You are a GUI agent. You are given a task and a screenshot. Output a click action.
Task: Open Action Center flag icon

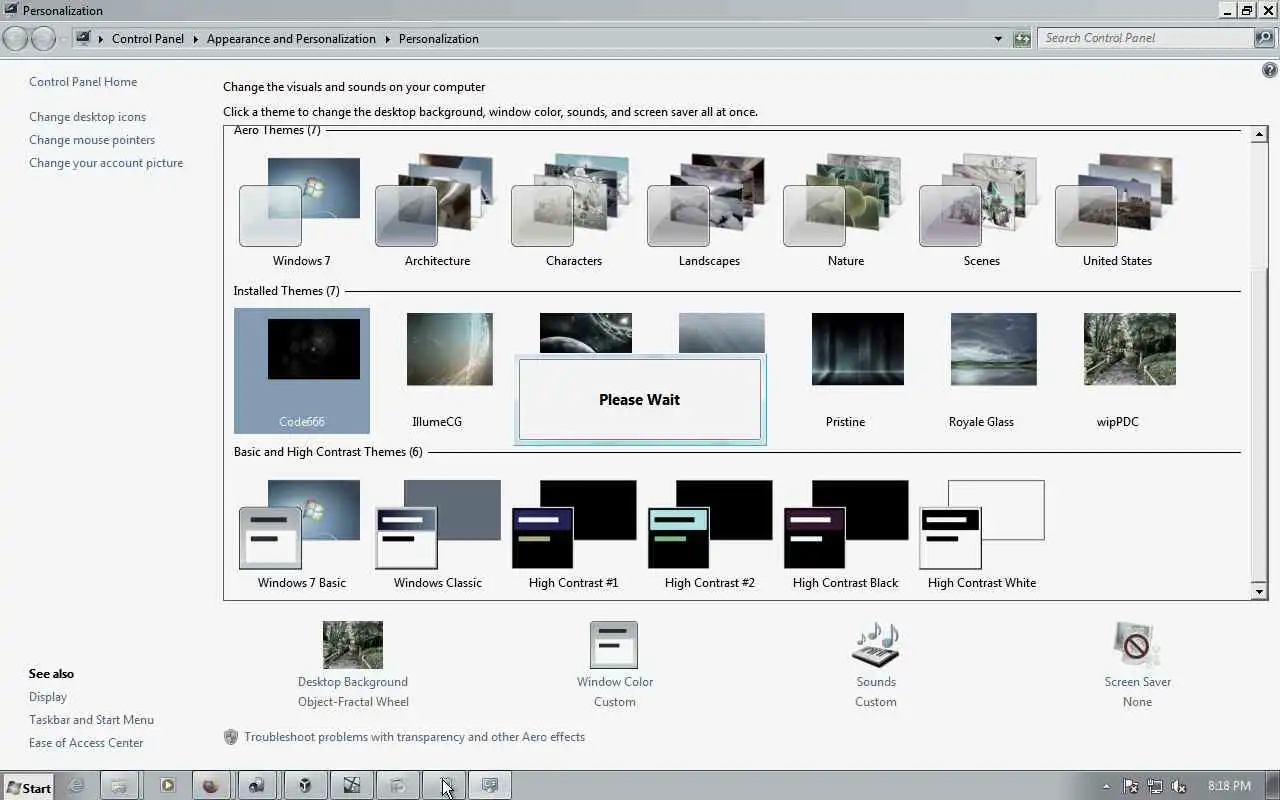(x=1131, y=787)
